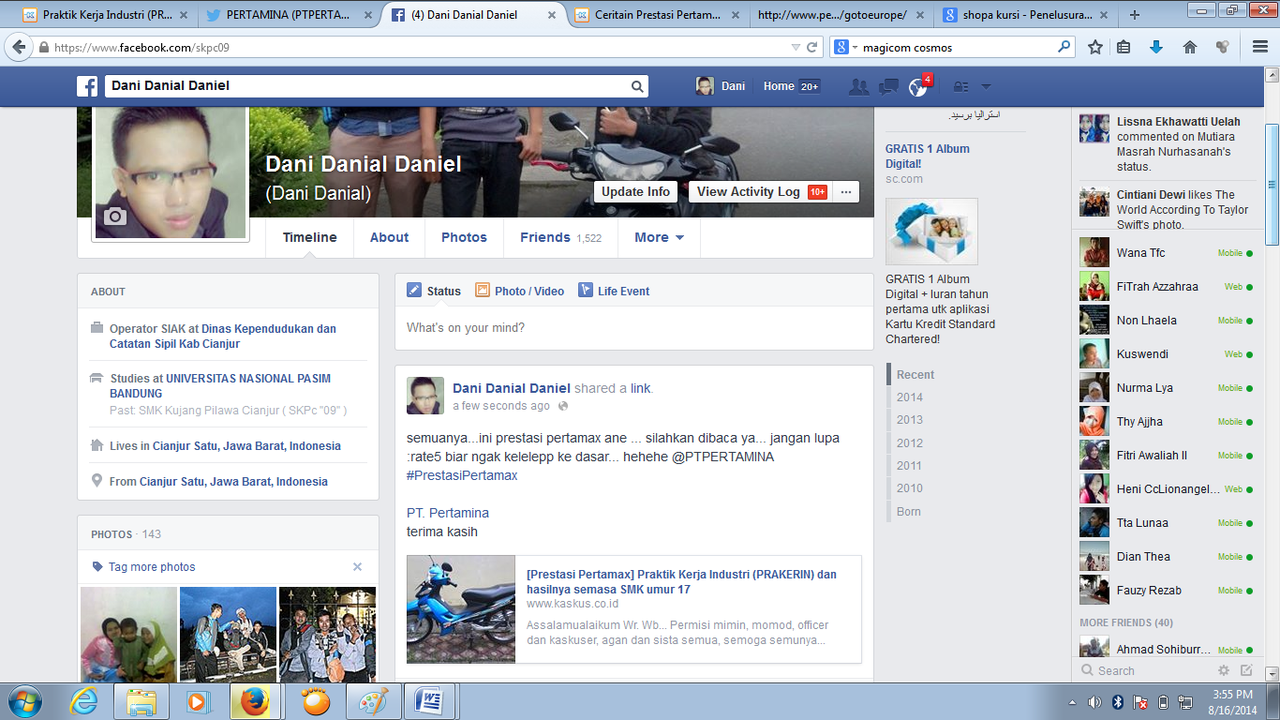Open Internet Explorer from taskbar

(x=83, y=701)
